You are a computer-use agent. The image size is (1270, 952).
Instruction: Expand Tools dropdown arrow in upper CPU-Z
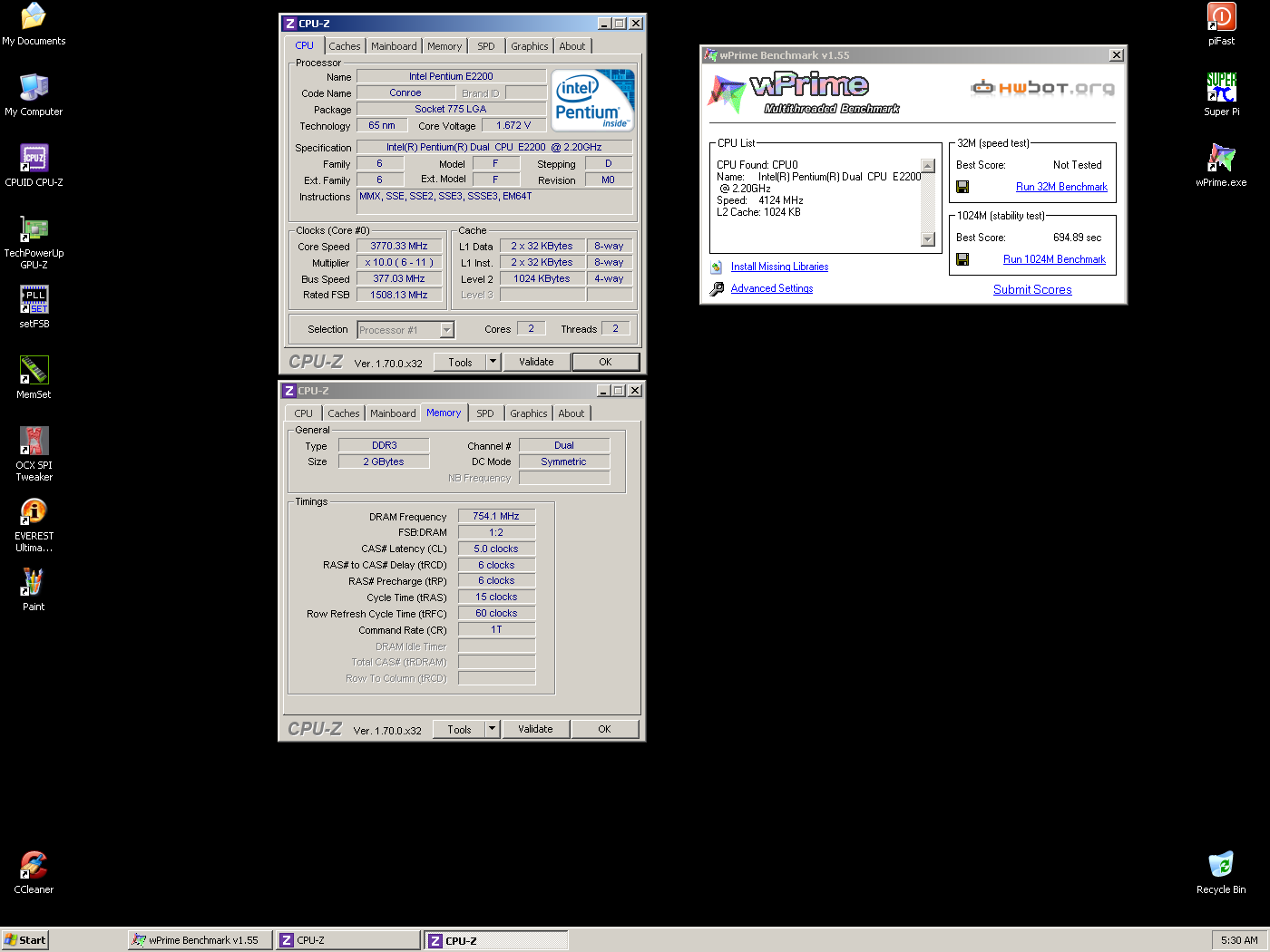click(493, 362)
